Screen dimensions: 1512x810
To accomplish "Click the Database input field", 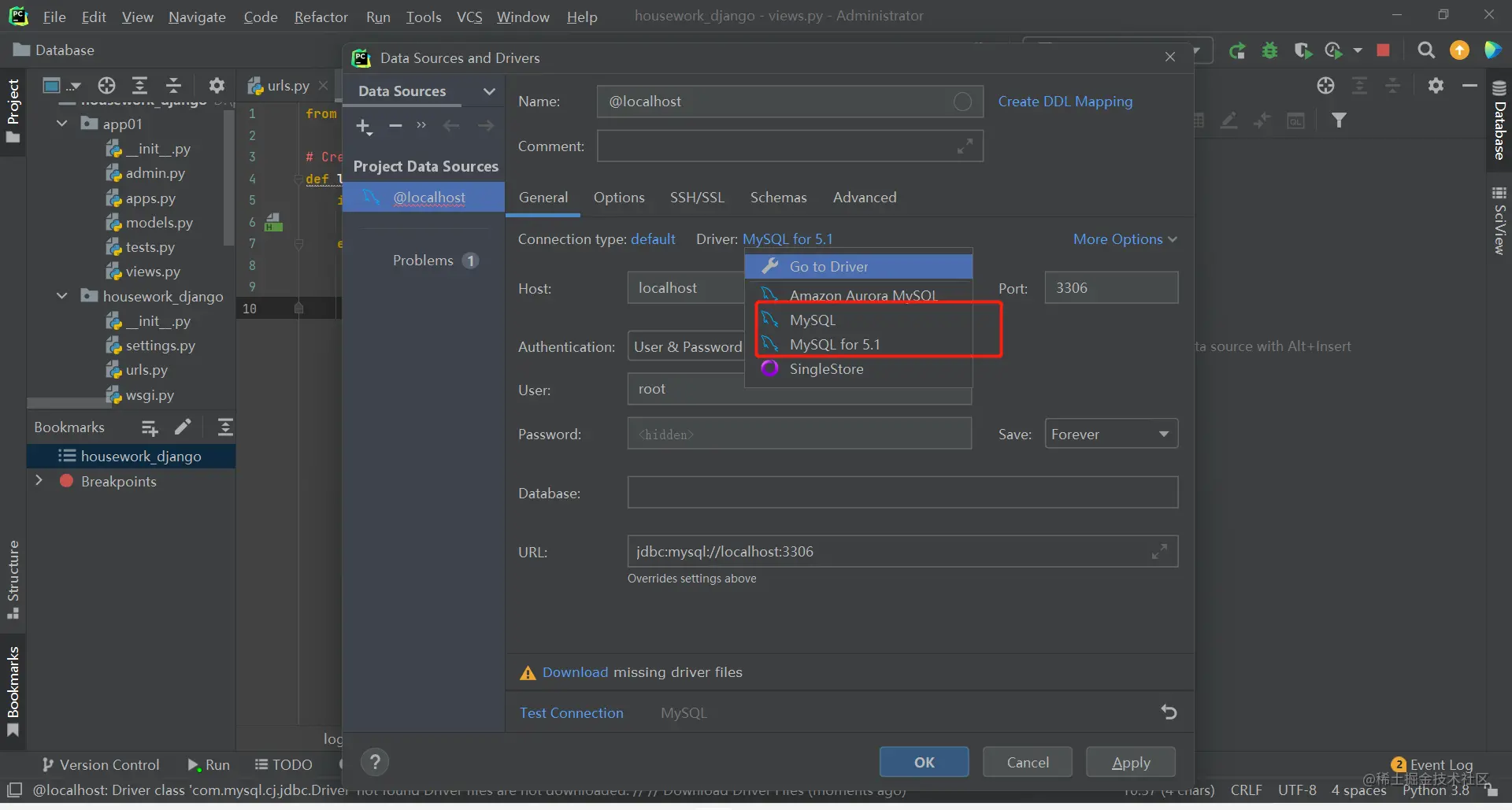I will pos(902,493).
